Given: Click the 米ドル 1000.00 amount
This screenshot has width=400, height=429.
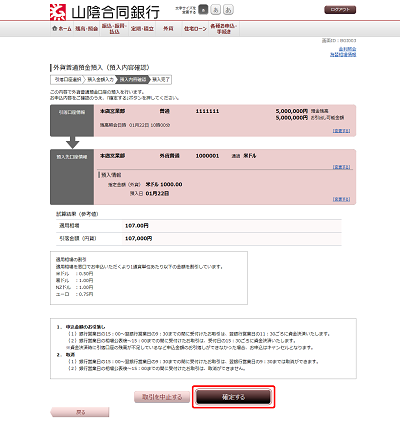Looking at the screenshot, I should click(164, 184).
